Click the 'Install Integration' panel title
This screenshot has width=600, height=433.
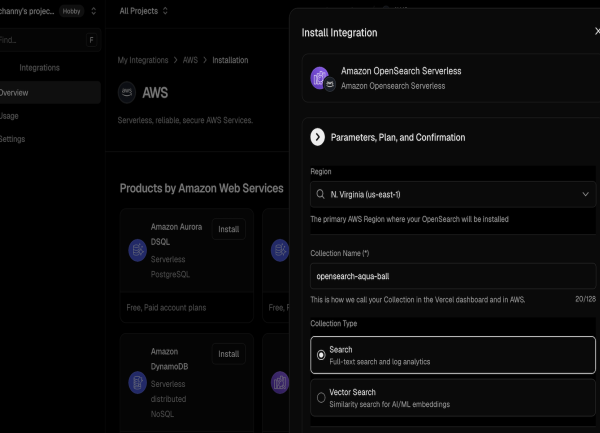pos(339,33)
